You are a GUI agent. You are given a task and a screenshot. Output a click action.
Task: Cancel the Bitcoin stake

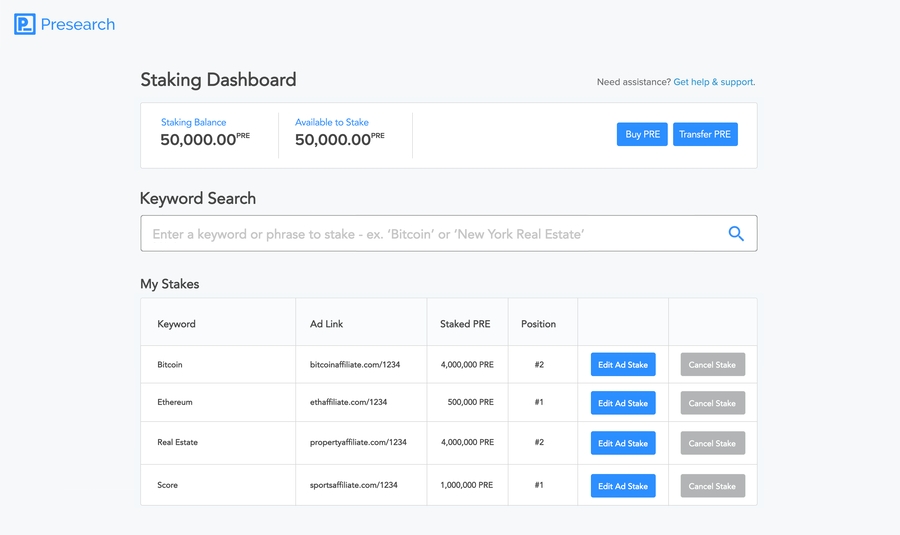(x=712, y=365)
